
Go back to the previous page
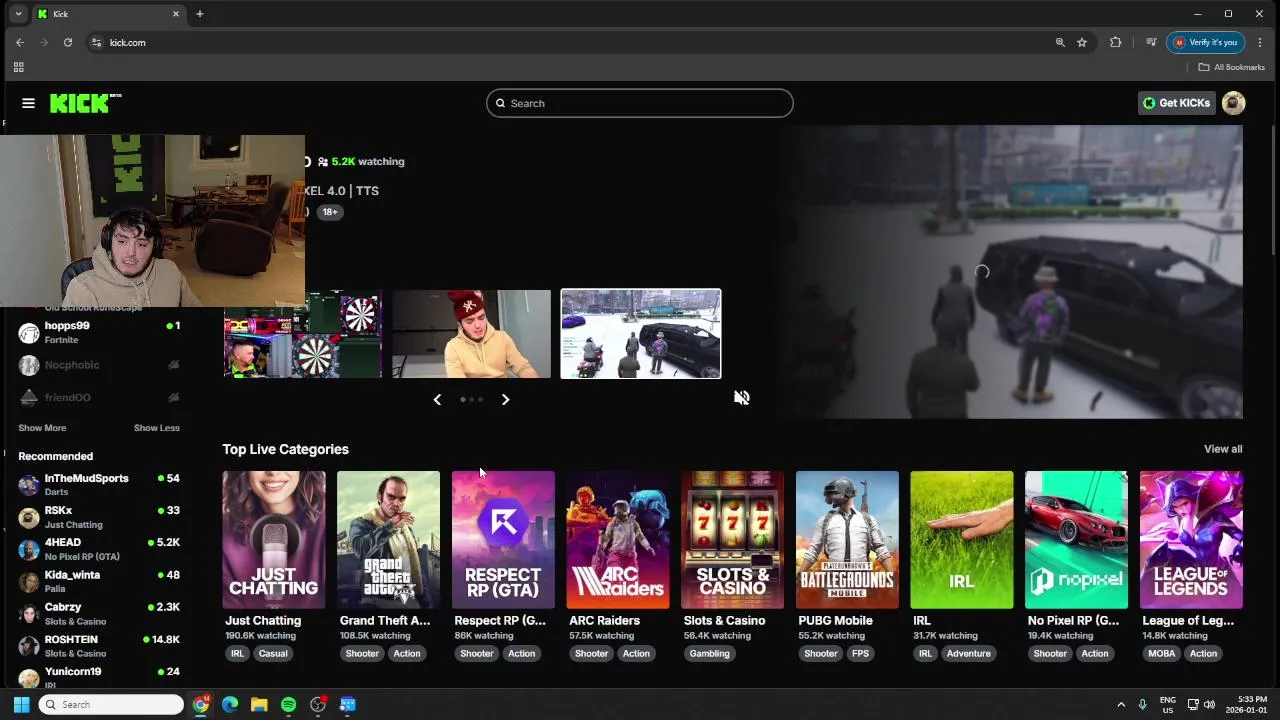click(x=20, y=42)
